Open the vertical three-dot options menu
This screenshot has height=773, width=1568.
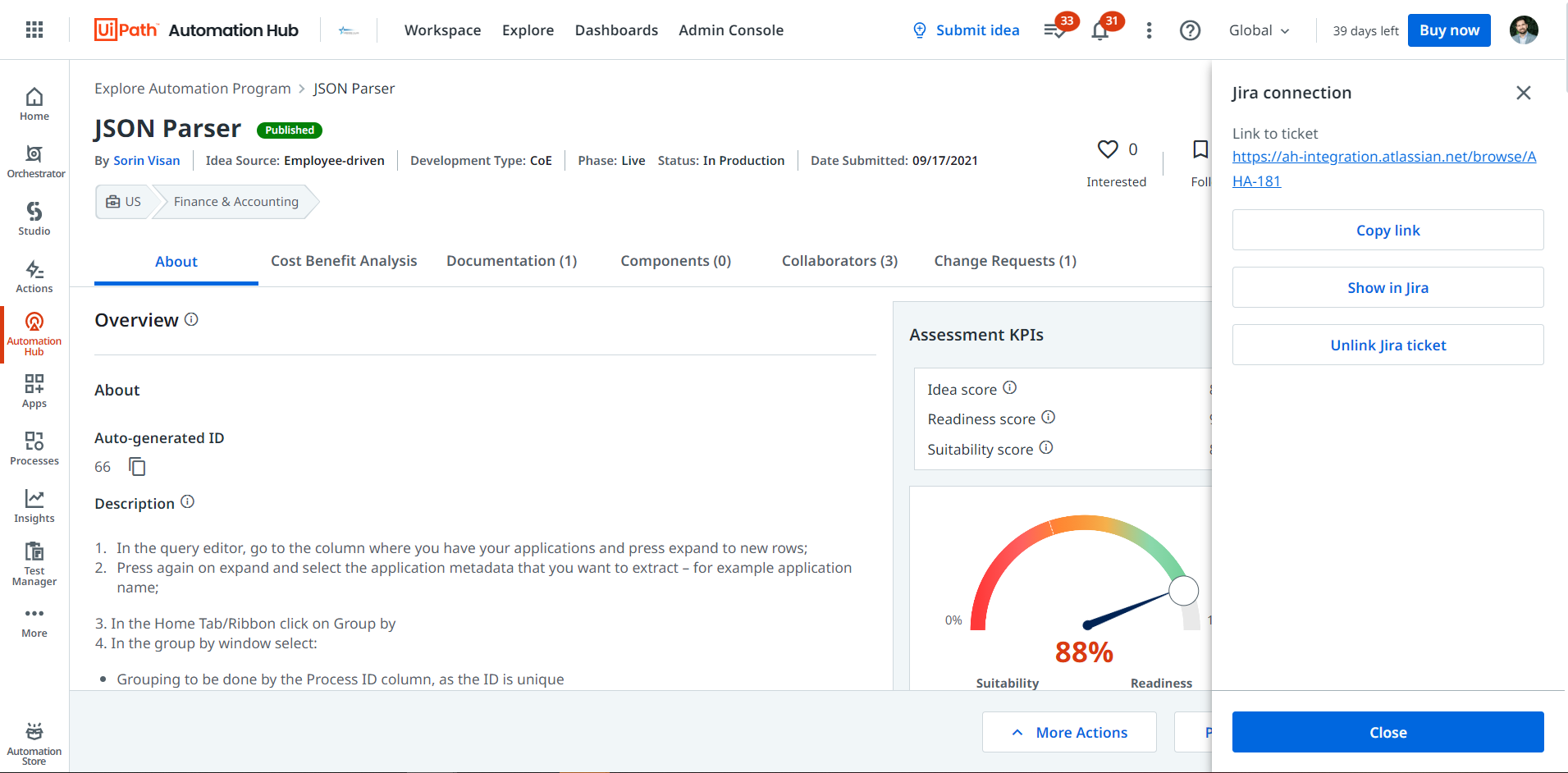(x=1149, y=30)
